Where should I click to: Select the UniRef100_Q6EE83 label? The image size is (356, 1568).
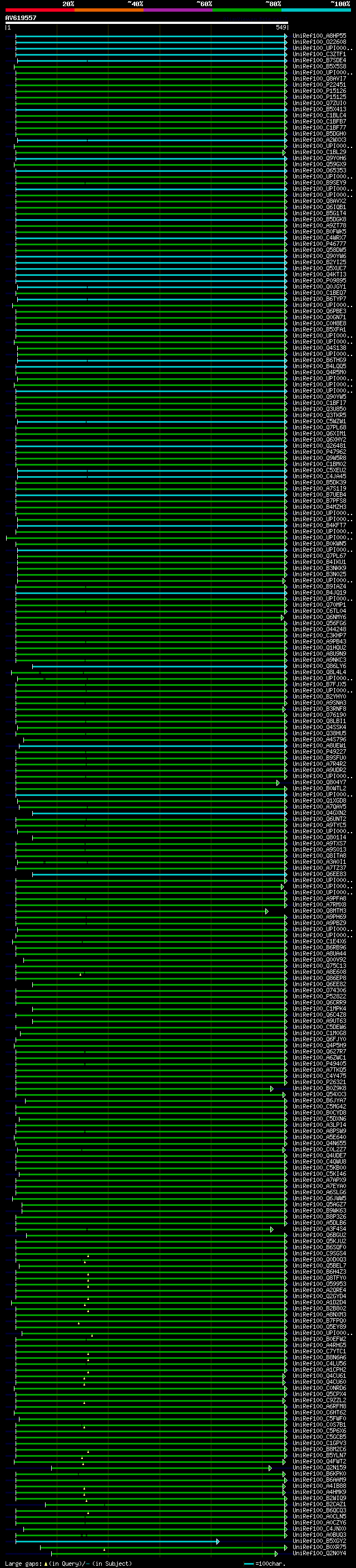click(319, 874)
